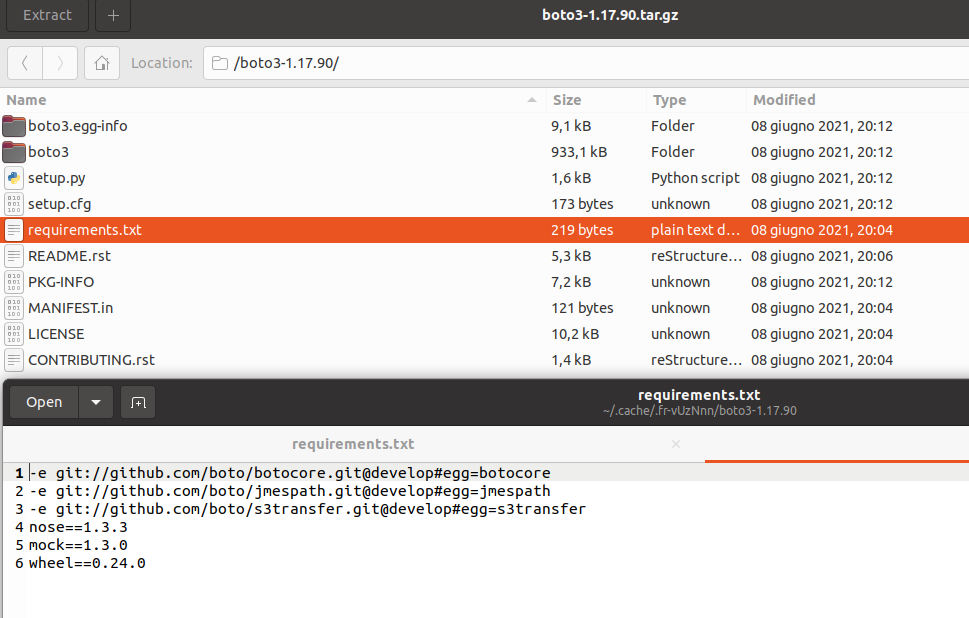Click the requirements.txt file name in list
This screenshot has height=618, width=969.
point(85,230)
